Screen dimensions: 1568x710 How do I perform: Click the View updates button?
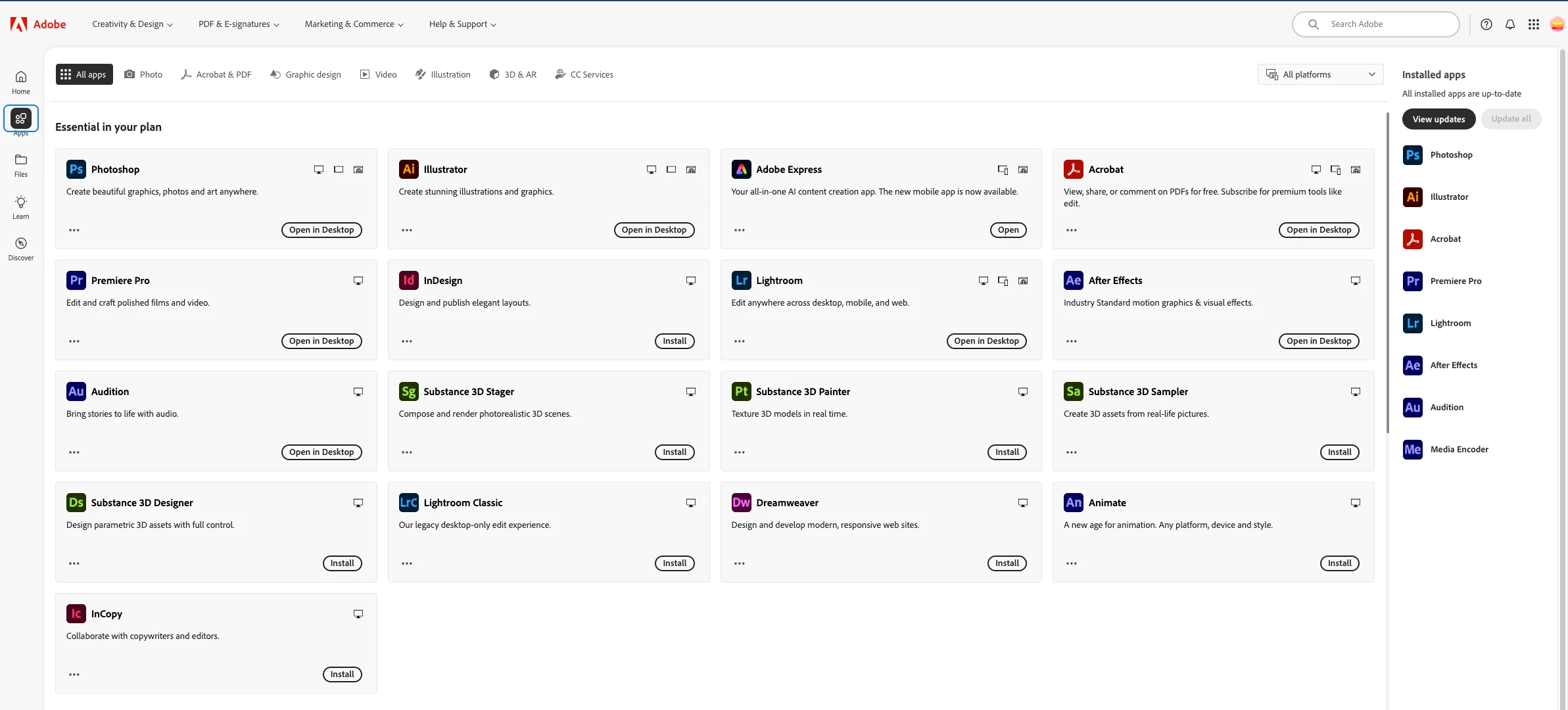click(1438, 119)
